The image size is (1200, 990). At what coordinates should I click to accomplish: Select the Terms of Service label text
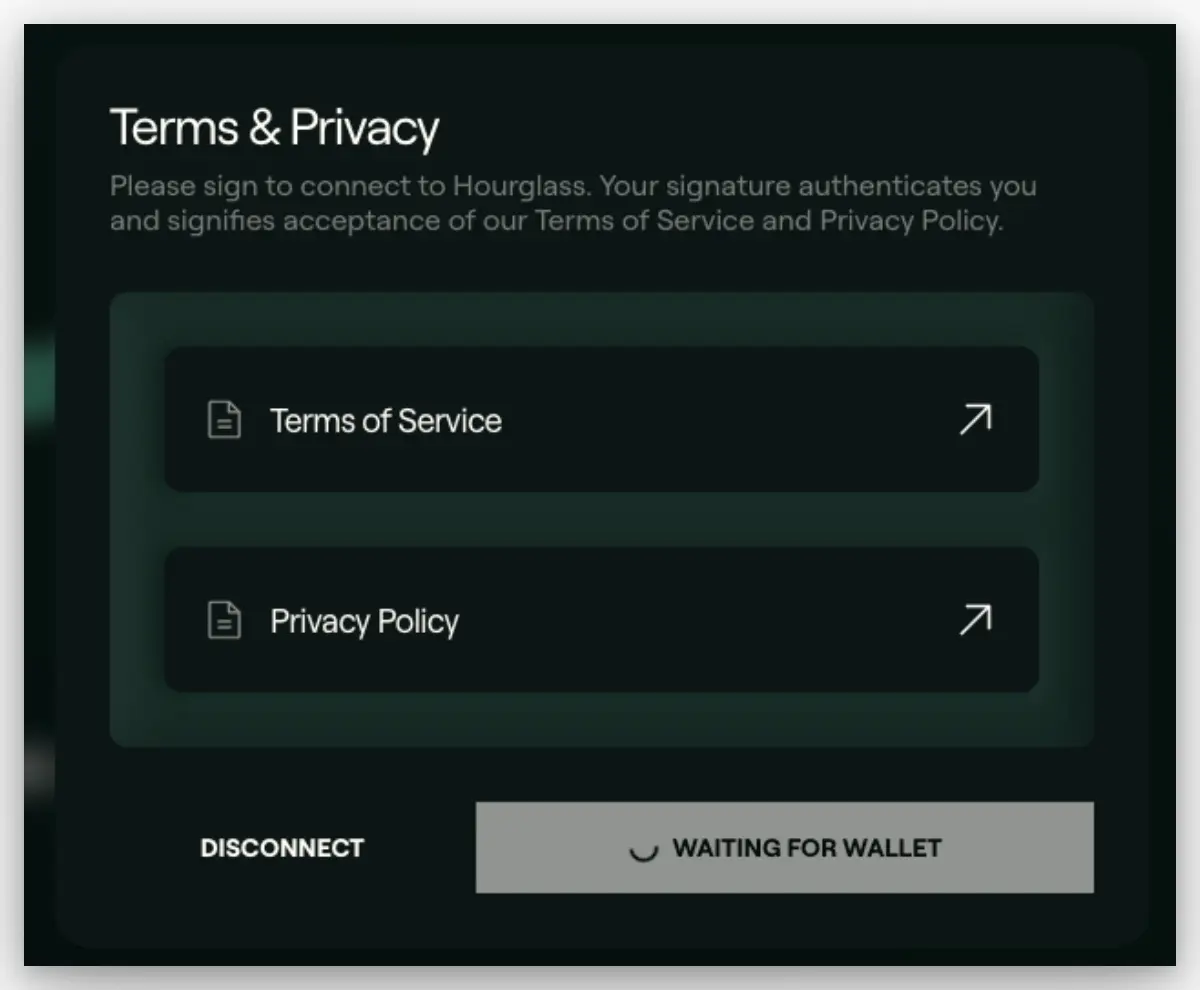[386, 421]
